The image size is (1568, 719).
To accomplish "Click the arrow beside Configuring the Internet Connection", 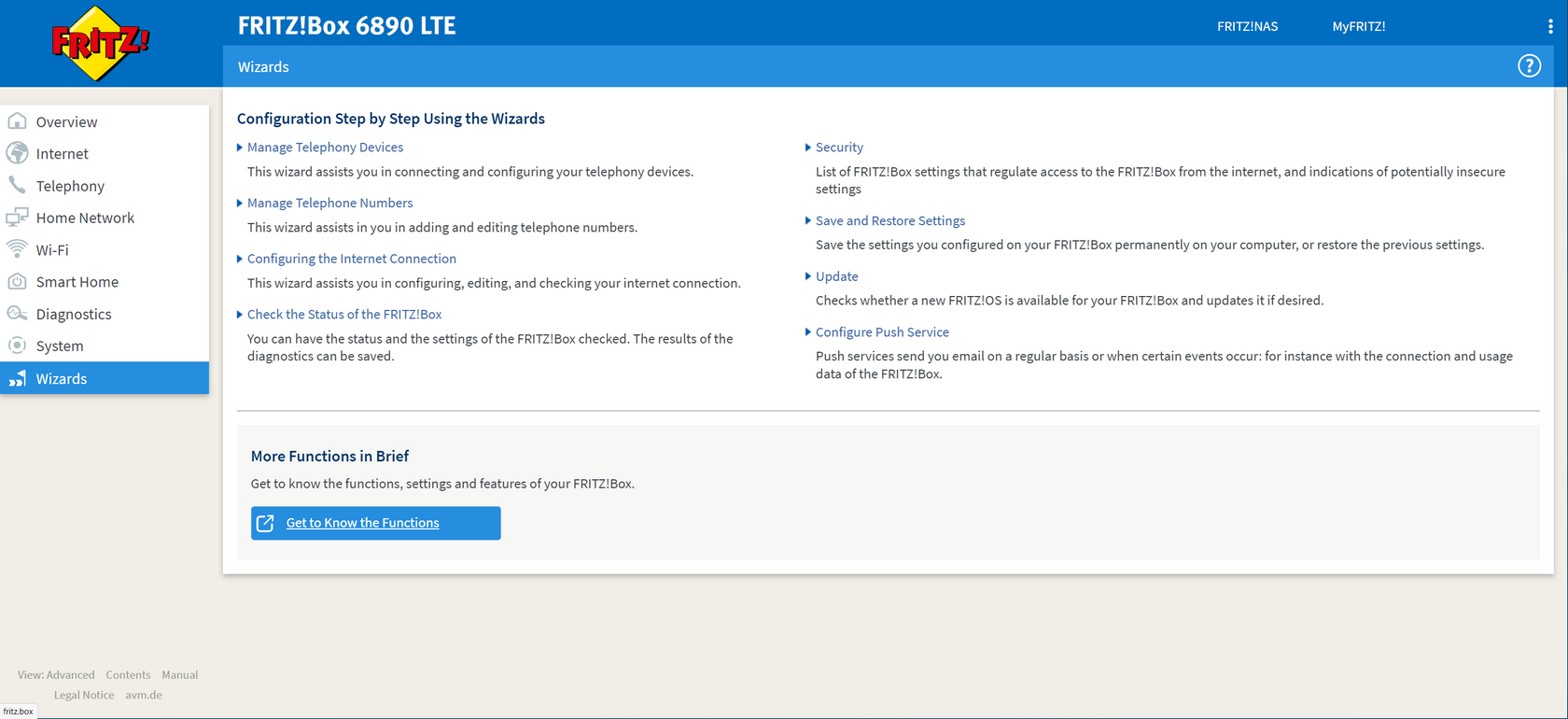I will point(240,259).
